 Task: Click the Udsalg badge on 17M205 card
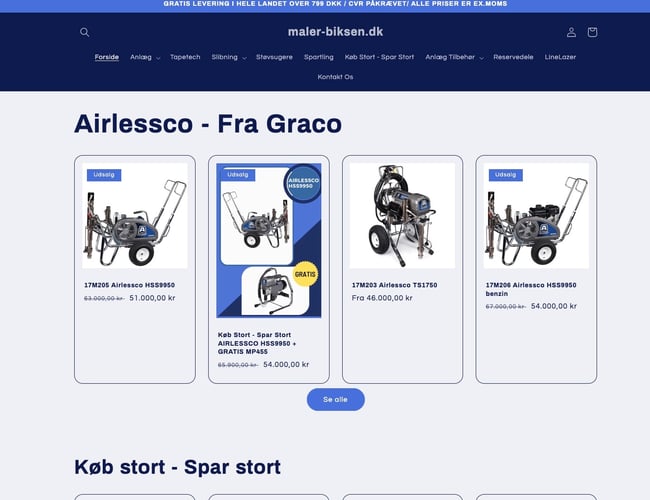pyautogui.click(x=104, y=175)
